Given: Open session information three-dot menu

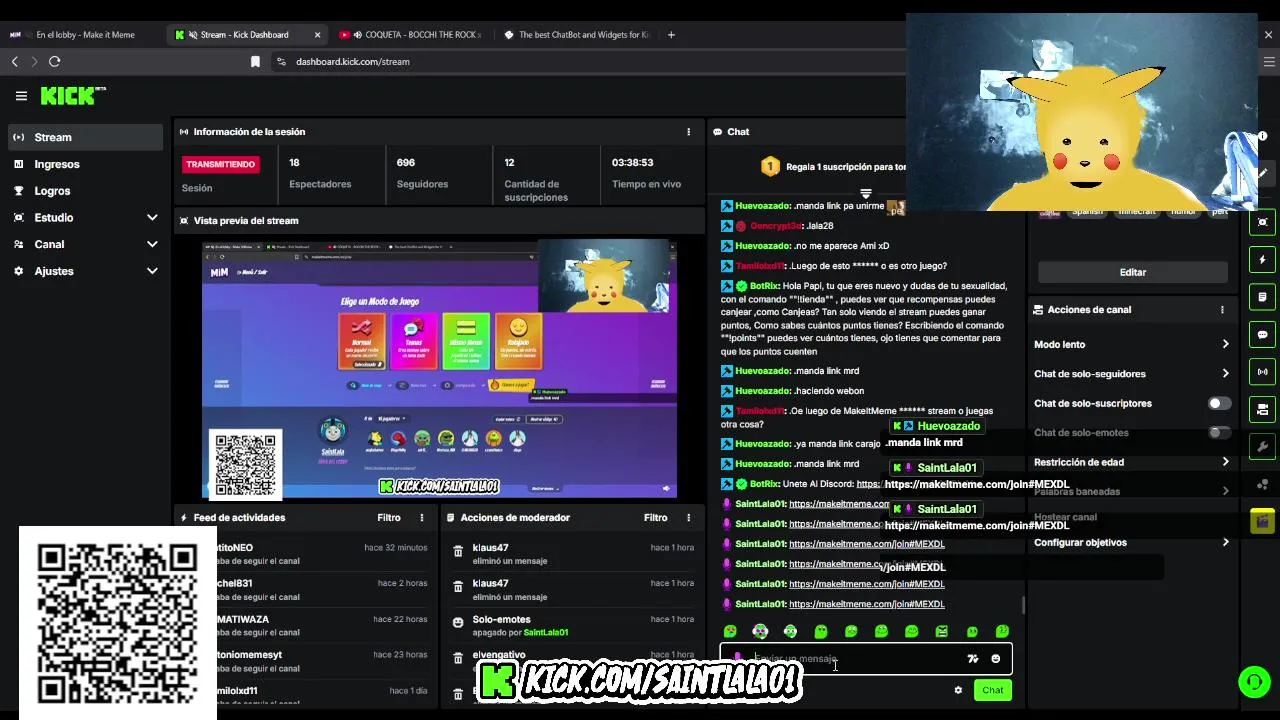Looking at the screenshot, I should tap(688, 132).
